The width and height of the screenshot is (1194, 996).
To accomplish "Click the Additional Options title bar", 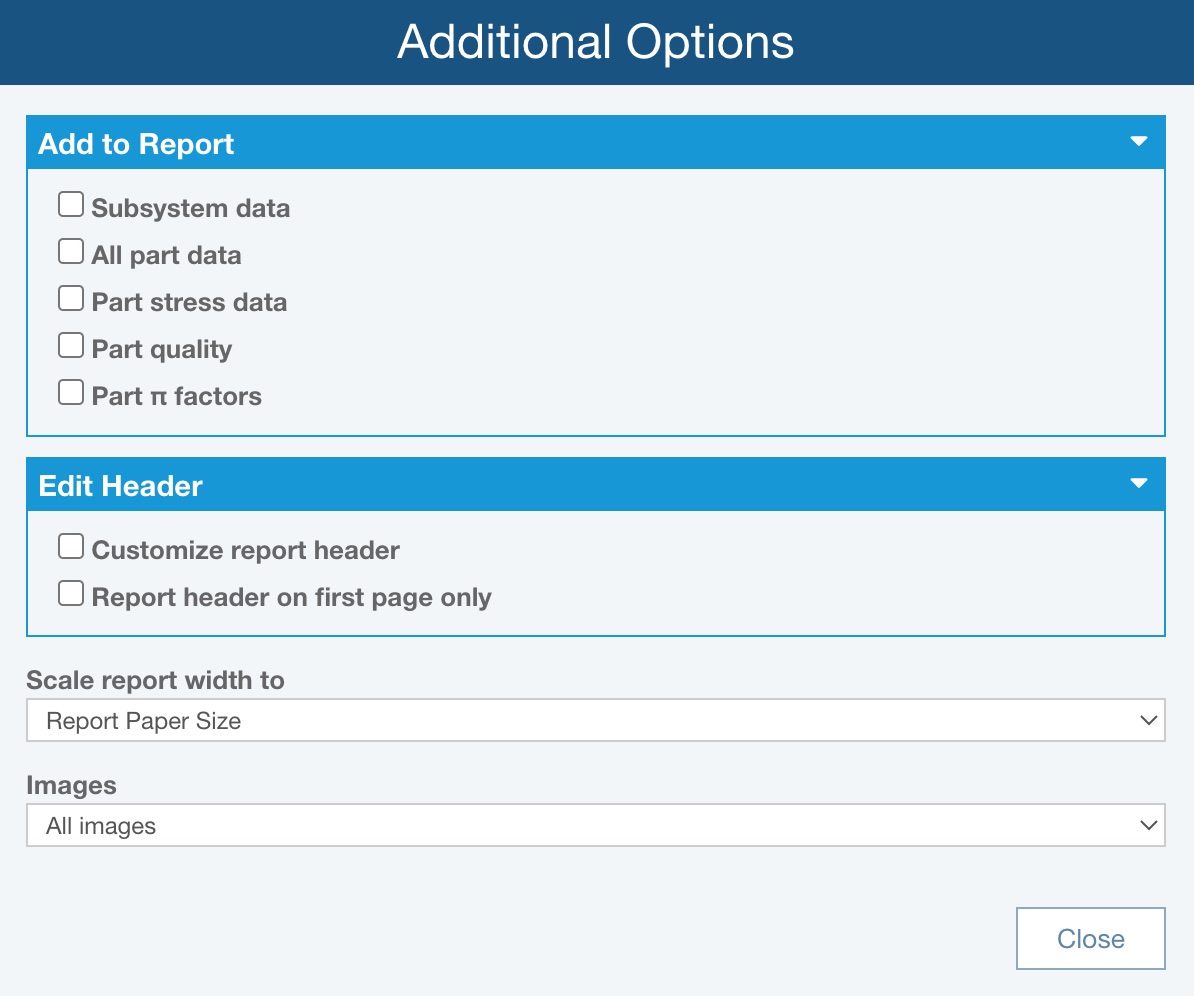I will (x=596, y=42).
